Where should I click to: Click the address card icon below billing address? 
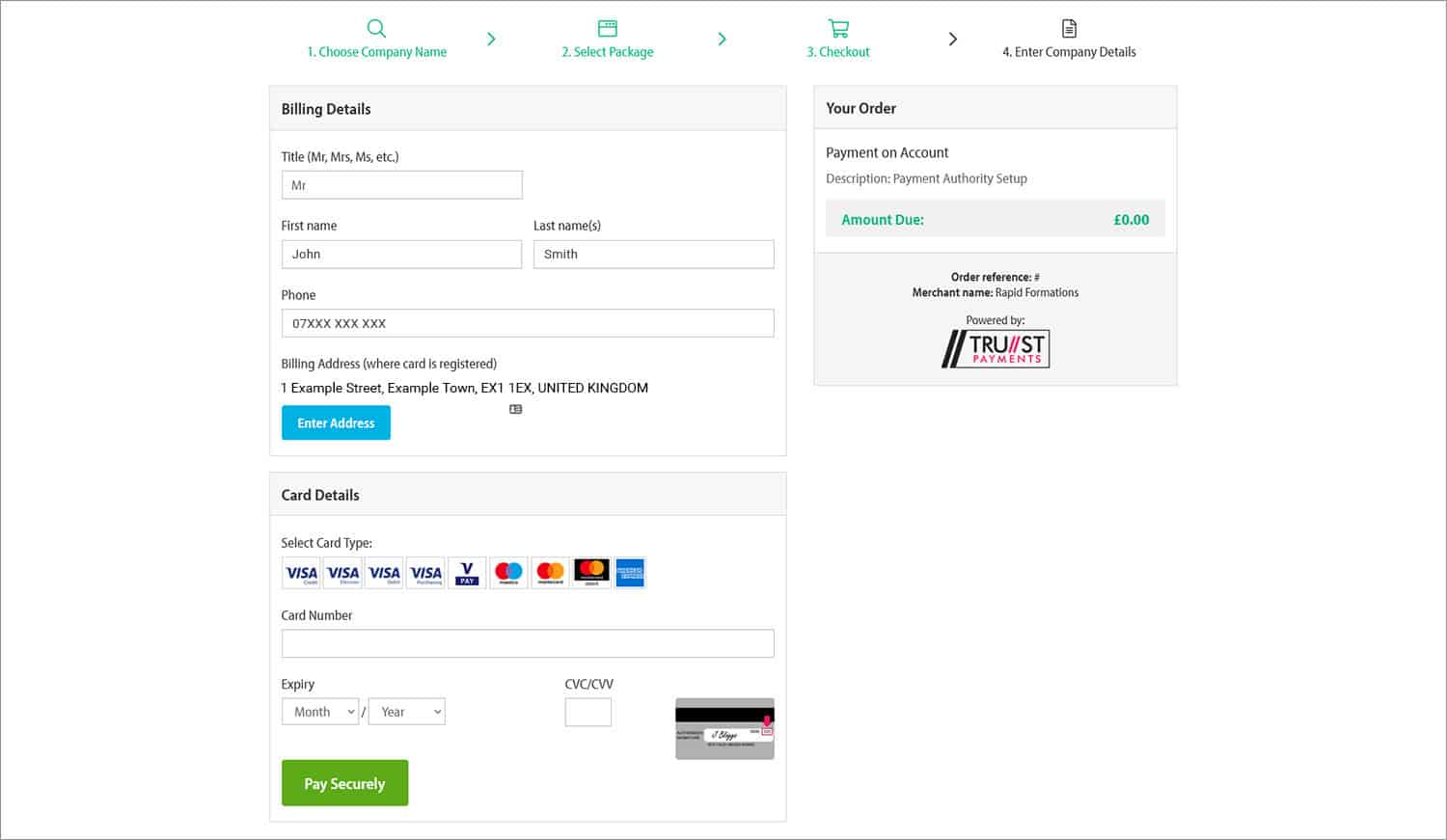516,408
